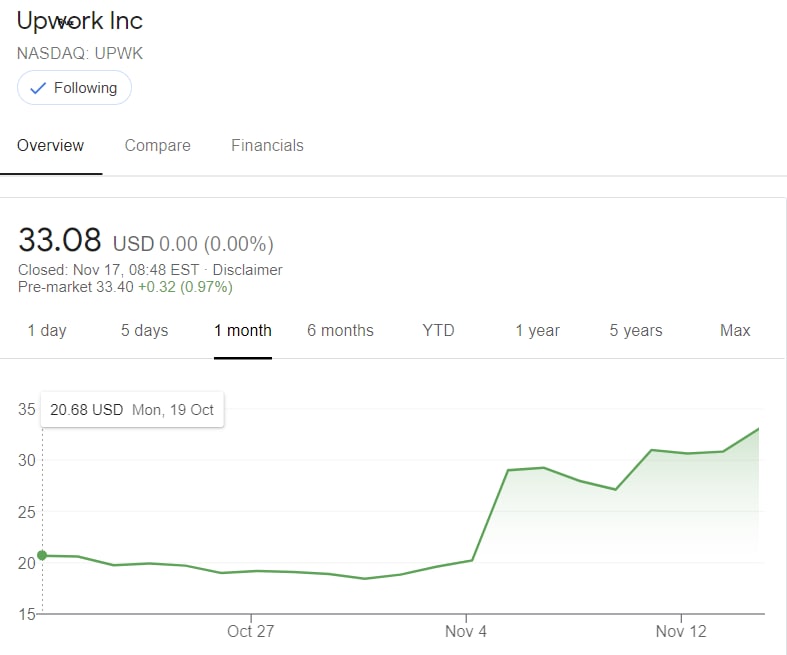This screenshot has height=655, width=787.
Task: Select the YTD chart range
Action: coord(438,331)
